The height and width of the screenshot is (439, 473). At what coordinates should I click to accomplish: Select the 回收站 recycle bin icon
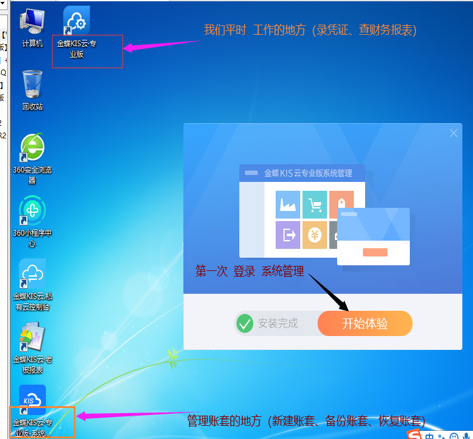tap(32, 90)
